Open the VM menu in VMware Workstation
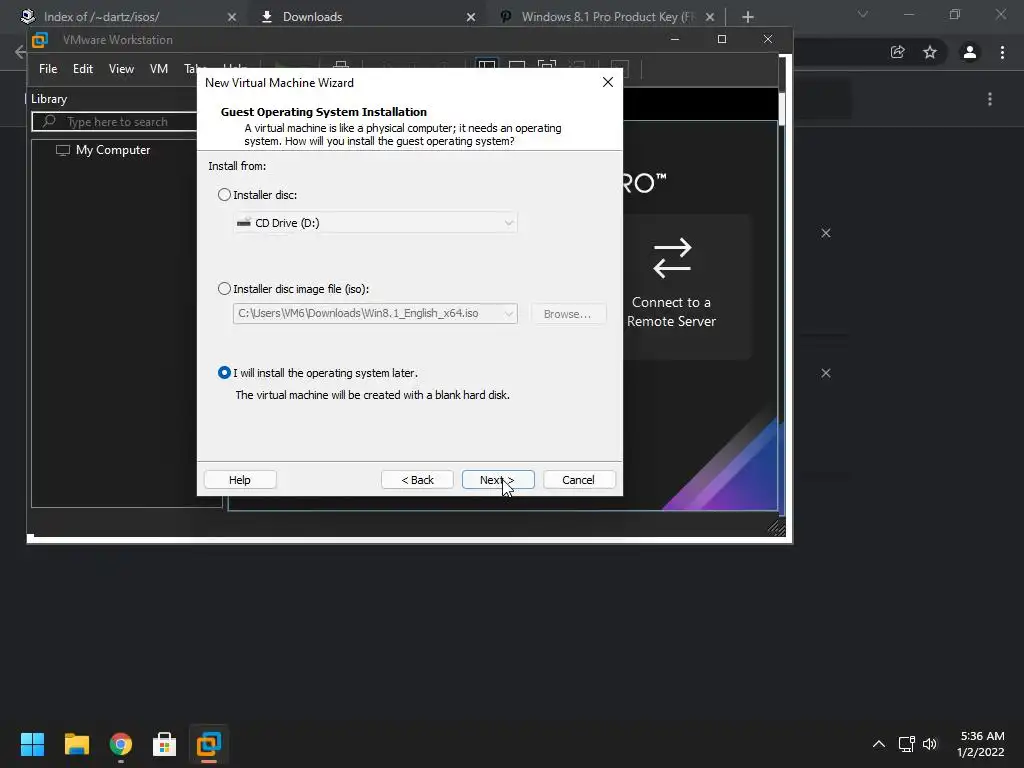This screenshot has height=768, width=1024. [x=159, y=69]
